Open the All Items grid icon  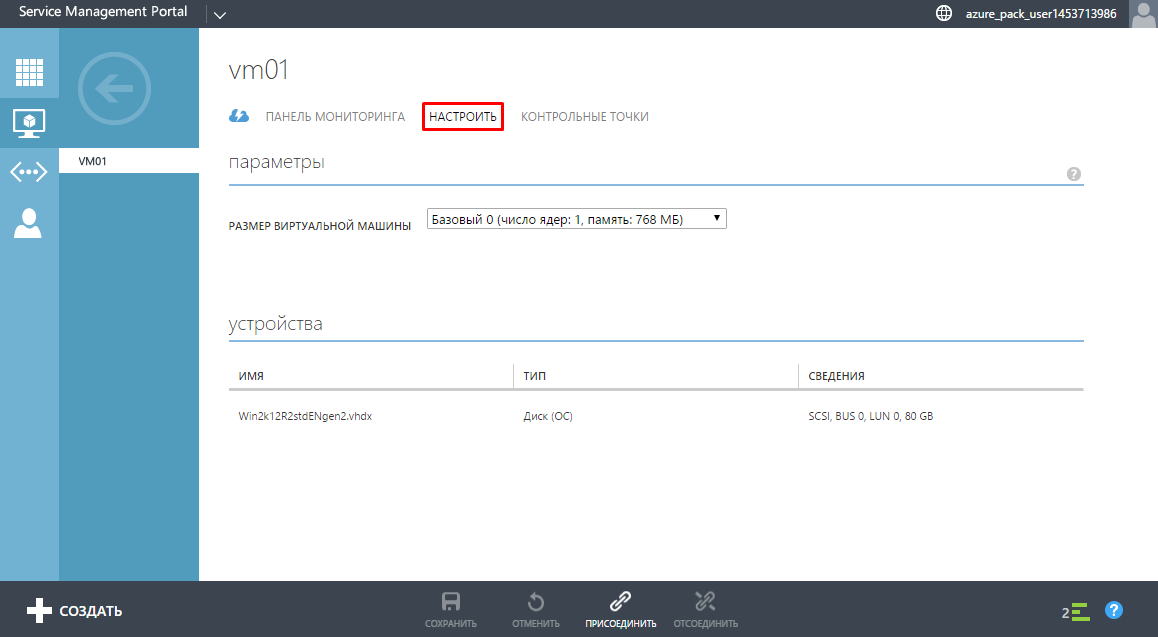29,73
